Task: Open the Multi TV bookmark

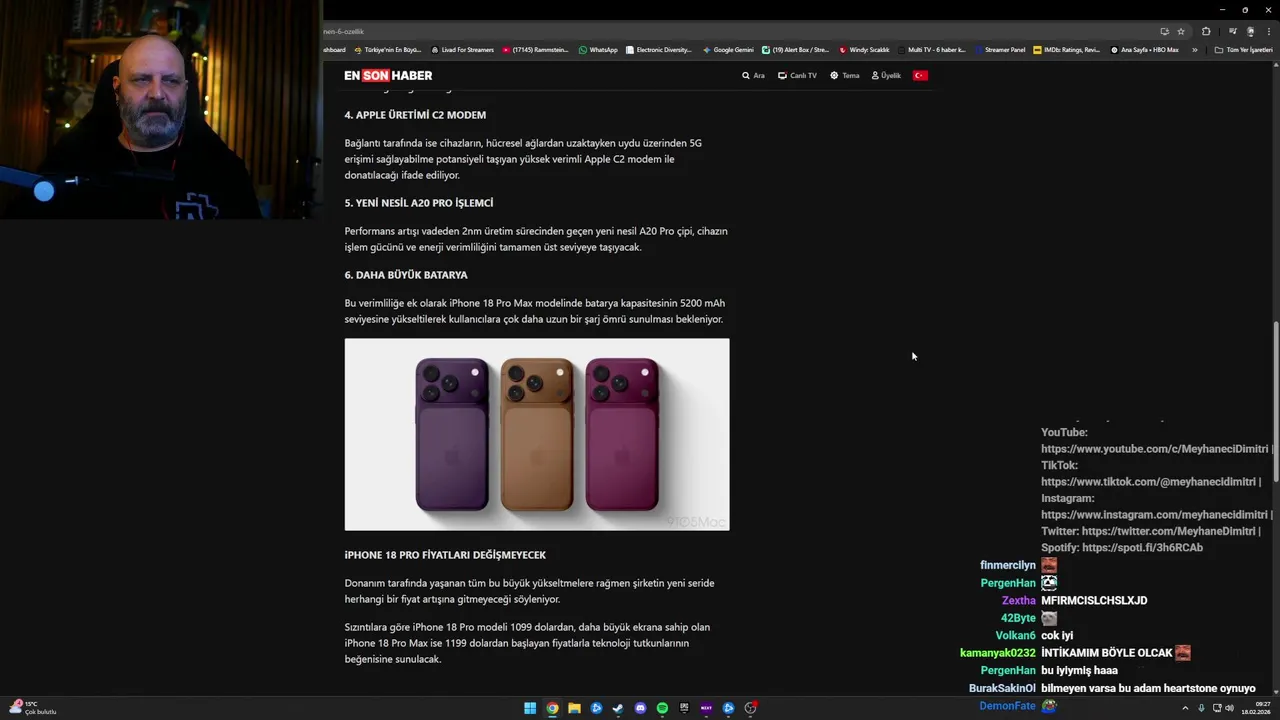Action: [x=932, y=50]
